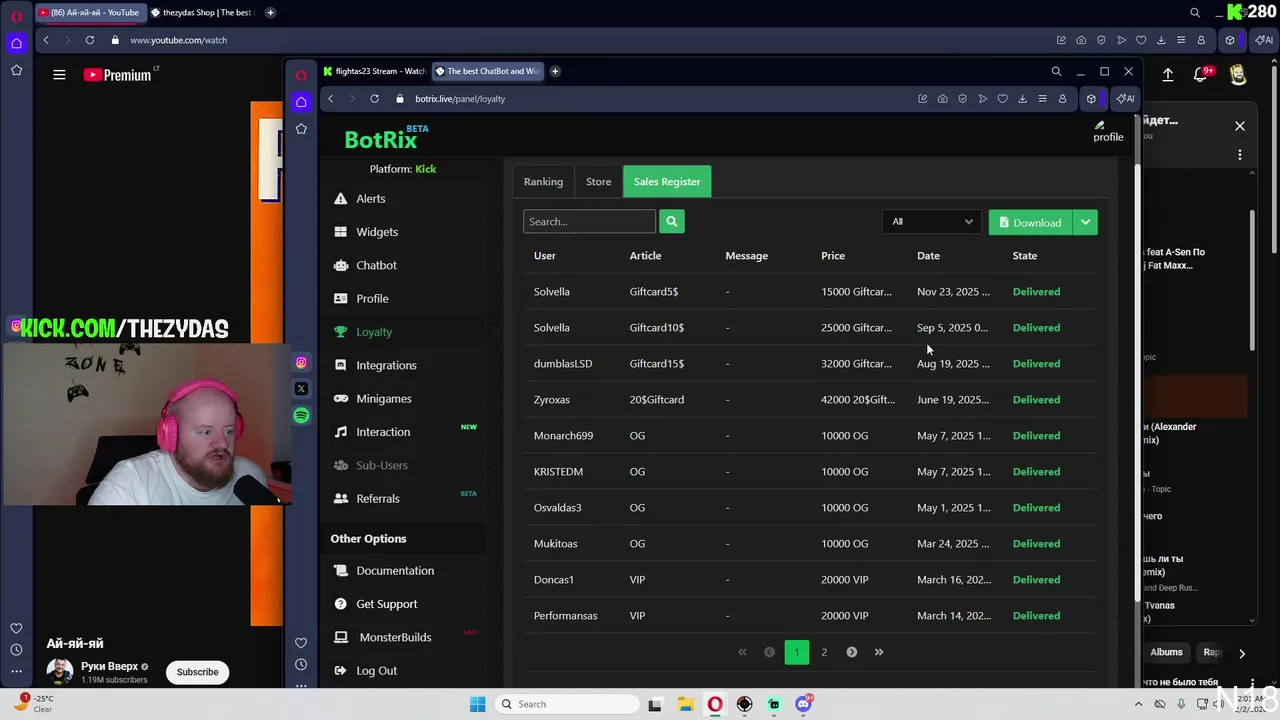Open the Interaction section
This screenshot has width=1280, height=720.
[x=383, y=432]
